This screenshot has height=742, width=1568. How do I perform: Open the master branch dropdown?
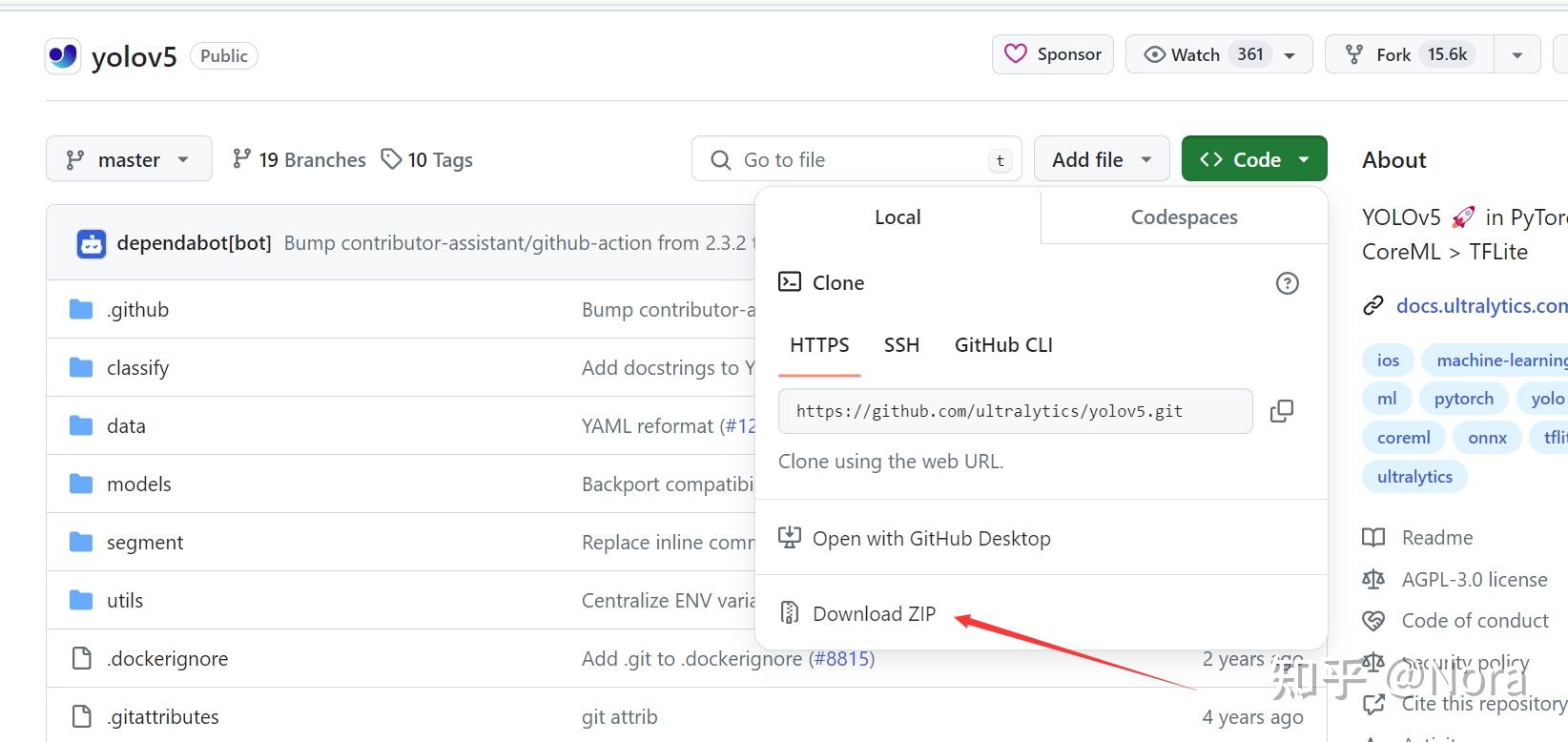pos(129,159)
